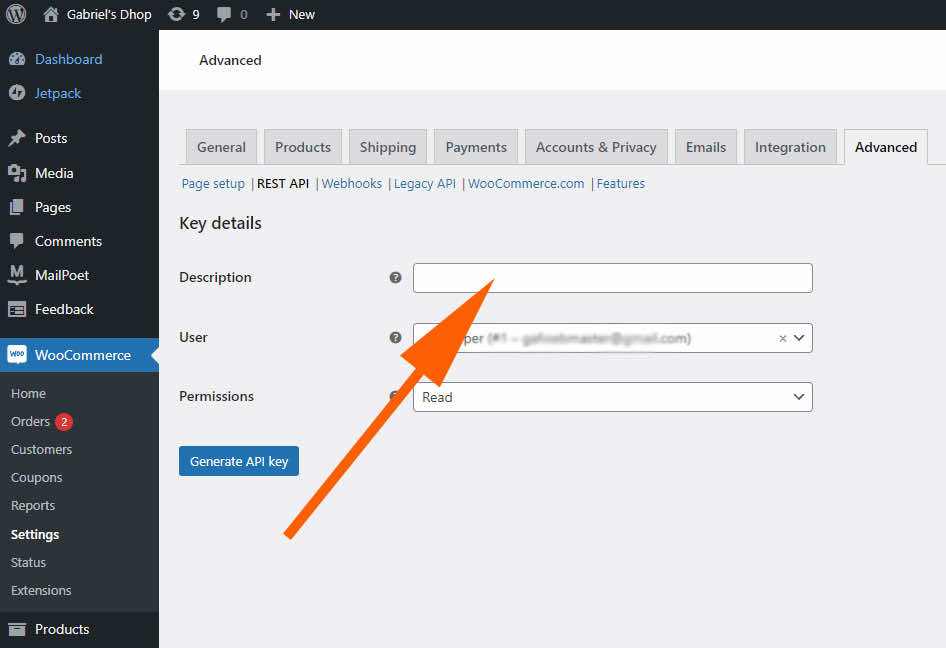Open Media menu item
Image resolution: width=946 pixels, height=648 pixels.
pos(54,173)
